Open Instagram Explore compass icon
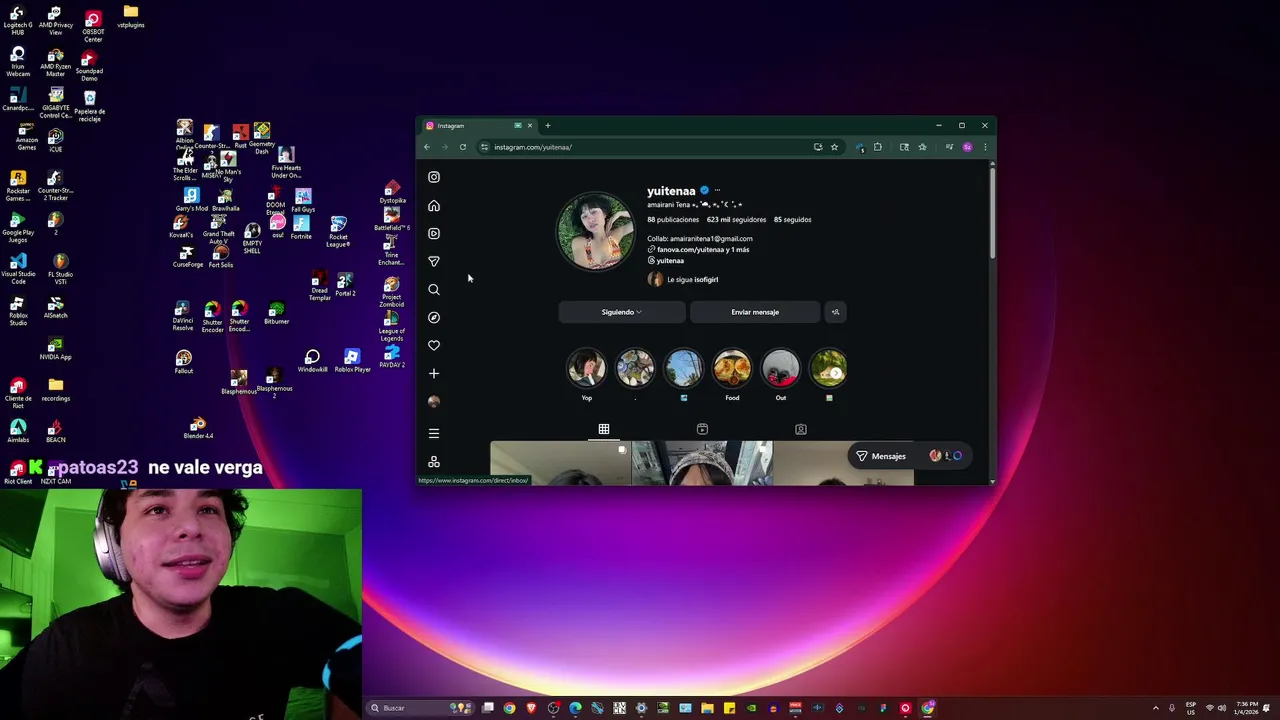 434,317
